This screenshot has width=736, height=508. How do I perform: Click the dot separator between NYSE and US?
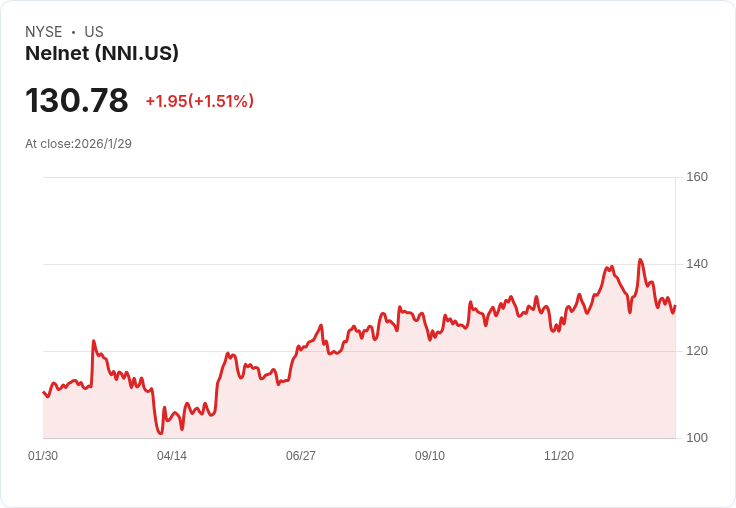coord(73,32)
